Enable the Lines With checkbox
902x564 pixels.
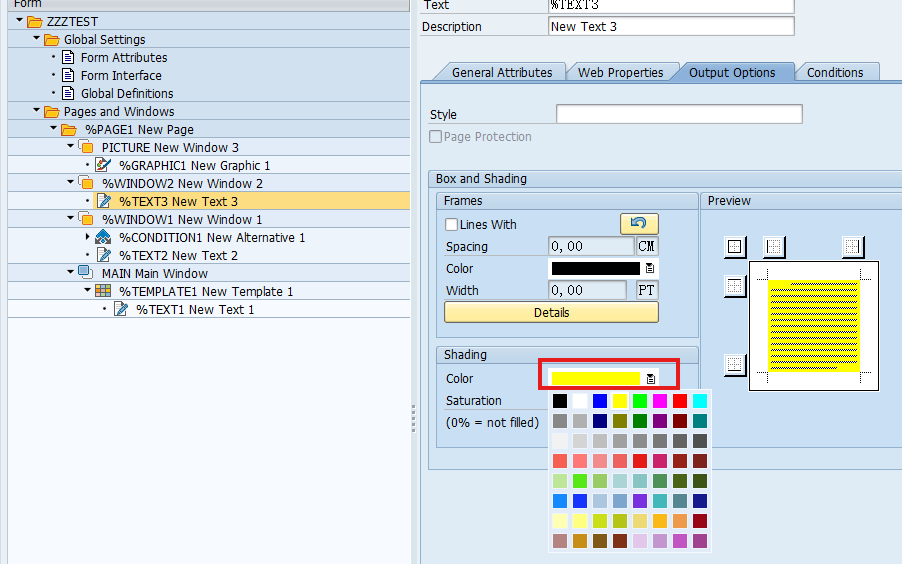[x=452, y=224]
